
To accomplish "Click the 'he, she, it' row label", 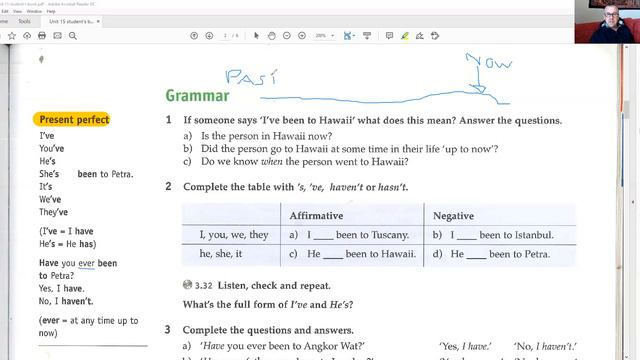I will point(220,253).
